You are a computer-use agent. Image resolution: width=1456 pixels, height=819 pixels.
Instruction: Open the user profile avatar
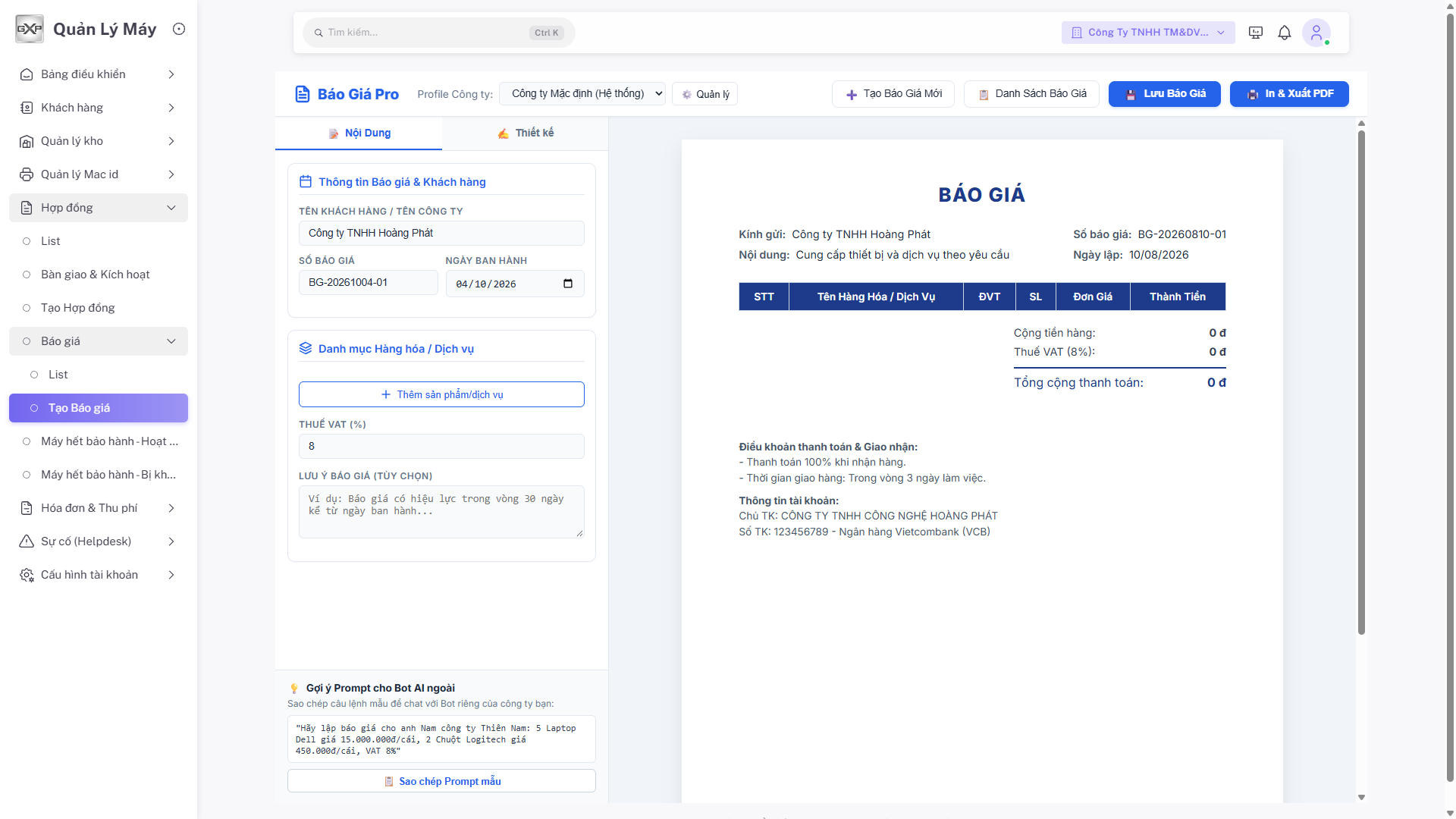(x=1316, y=33)
